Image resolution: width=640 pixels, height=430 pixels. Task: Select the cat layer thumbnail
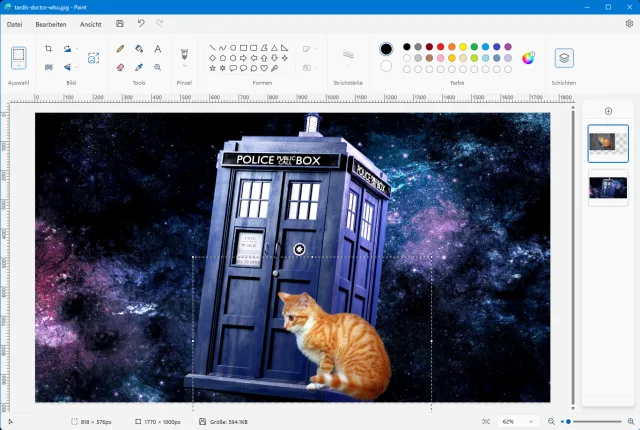(x=608, y=143)
